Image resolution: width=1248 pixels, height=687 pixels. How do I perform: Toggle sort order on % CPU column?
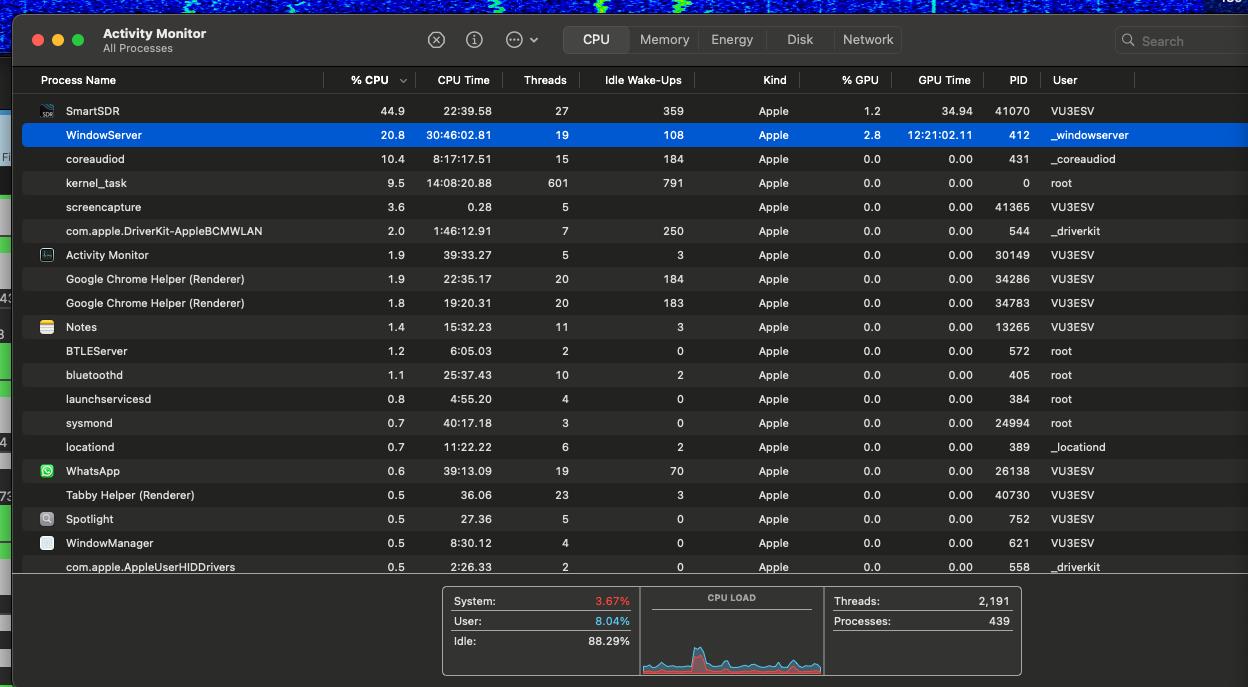[370, 80]
